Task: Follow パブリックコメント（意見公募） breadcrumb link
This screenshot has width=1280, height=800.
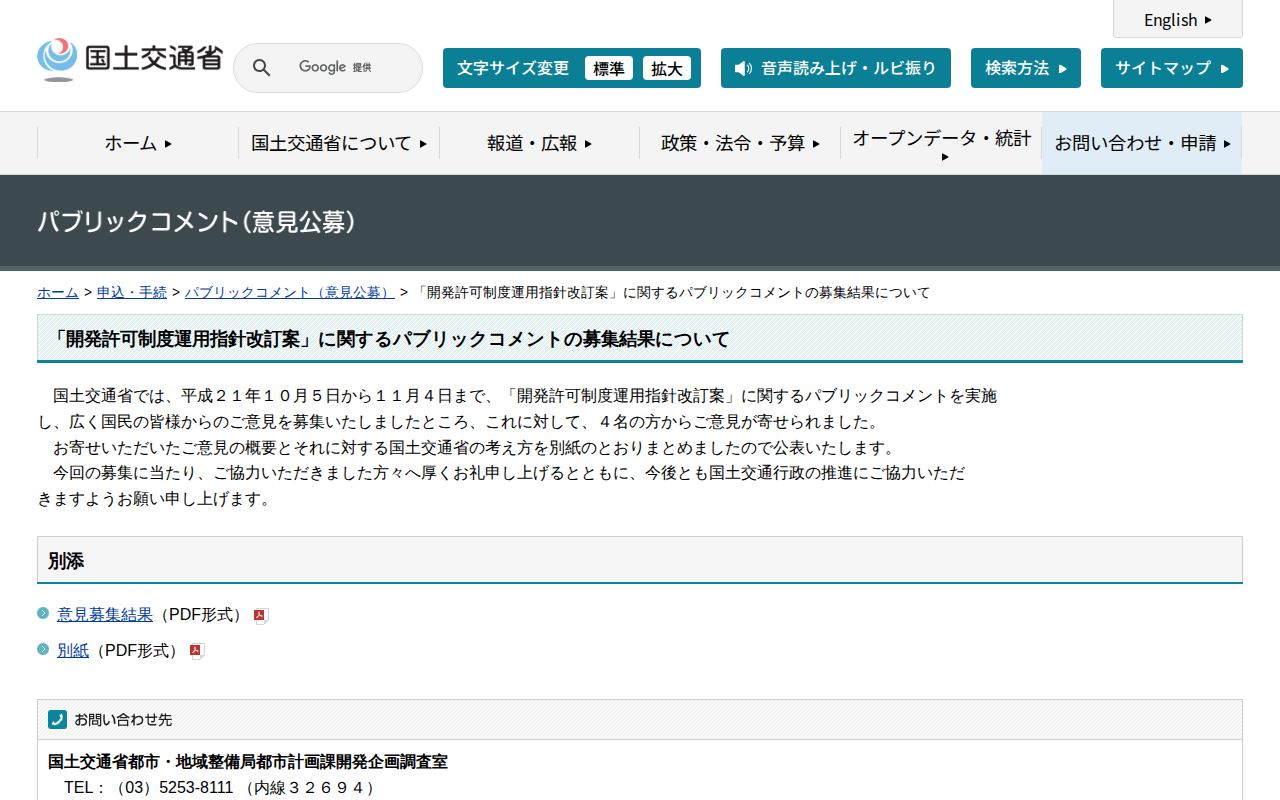Action: tap(290, 292)
